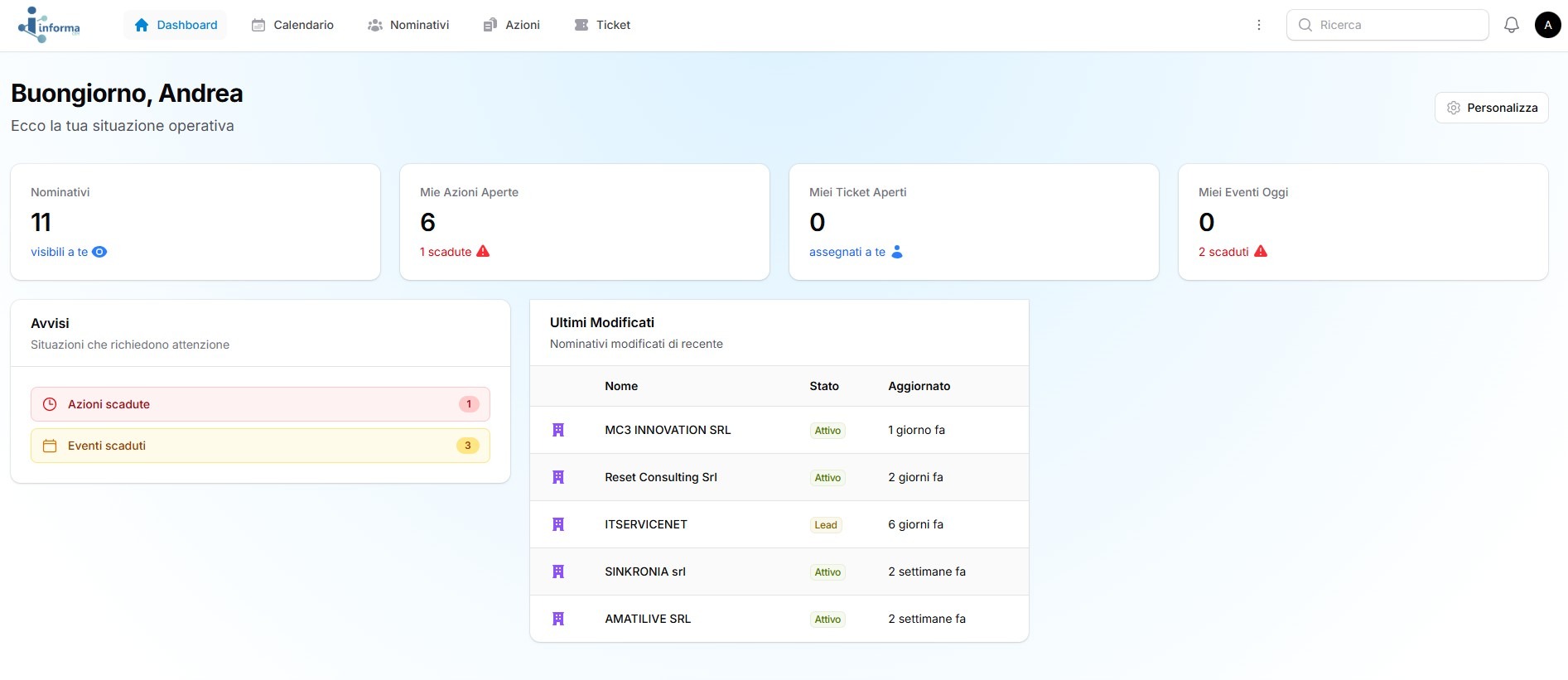Switch to the Azioni page

tap(512, 25)
